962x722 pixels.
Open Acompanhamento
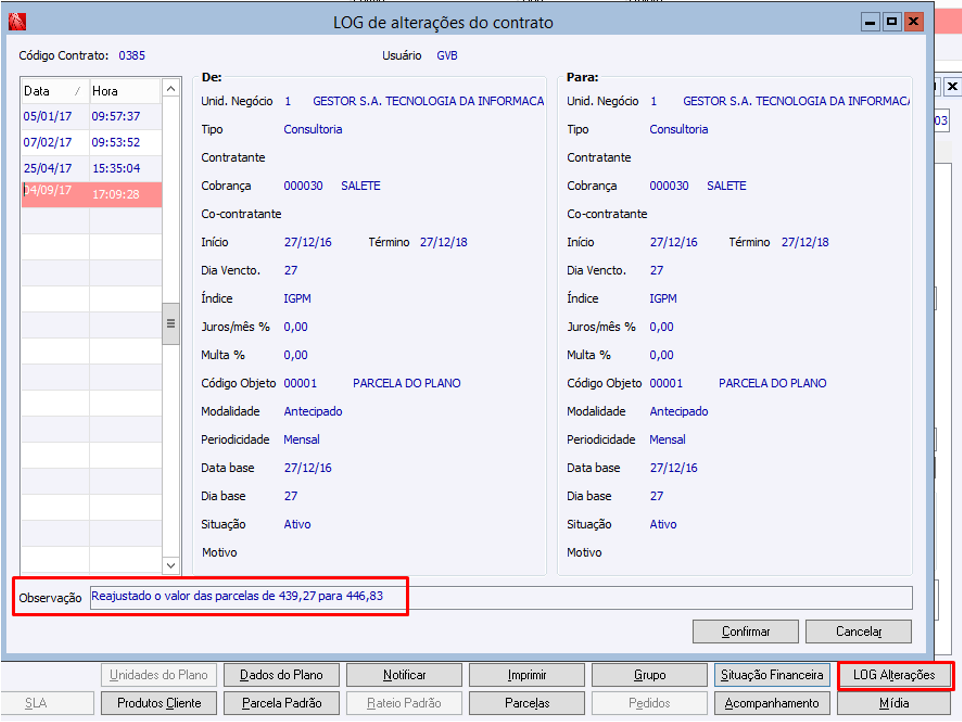point(772,703)
